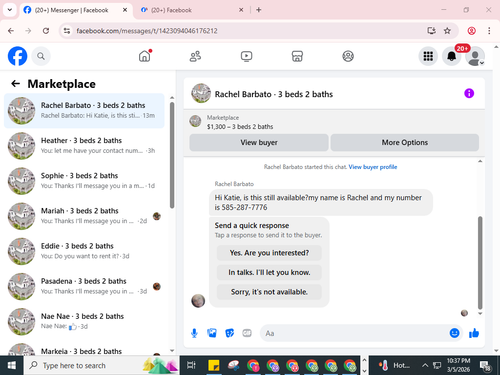
Task: Click the site information icon in address bar
Action: tap(67, 31)
